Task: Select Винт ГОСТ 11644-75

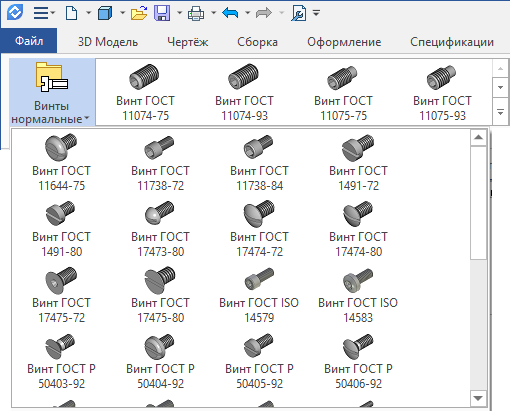Action: tap(61, 163)
